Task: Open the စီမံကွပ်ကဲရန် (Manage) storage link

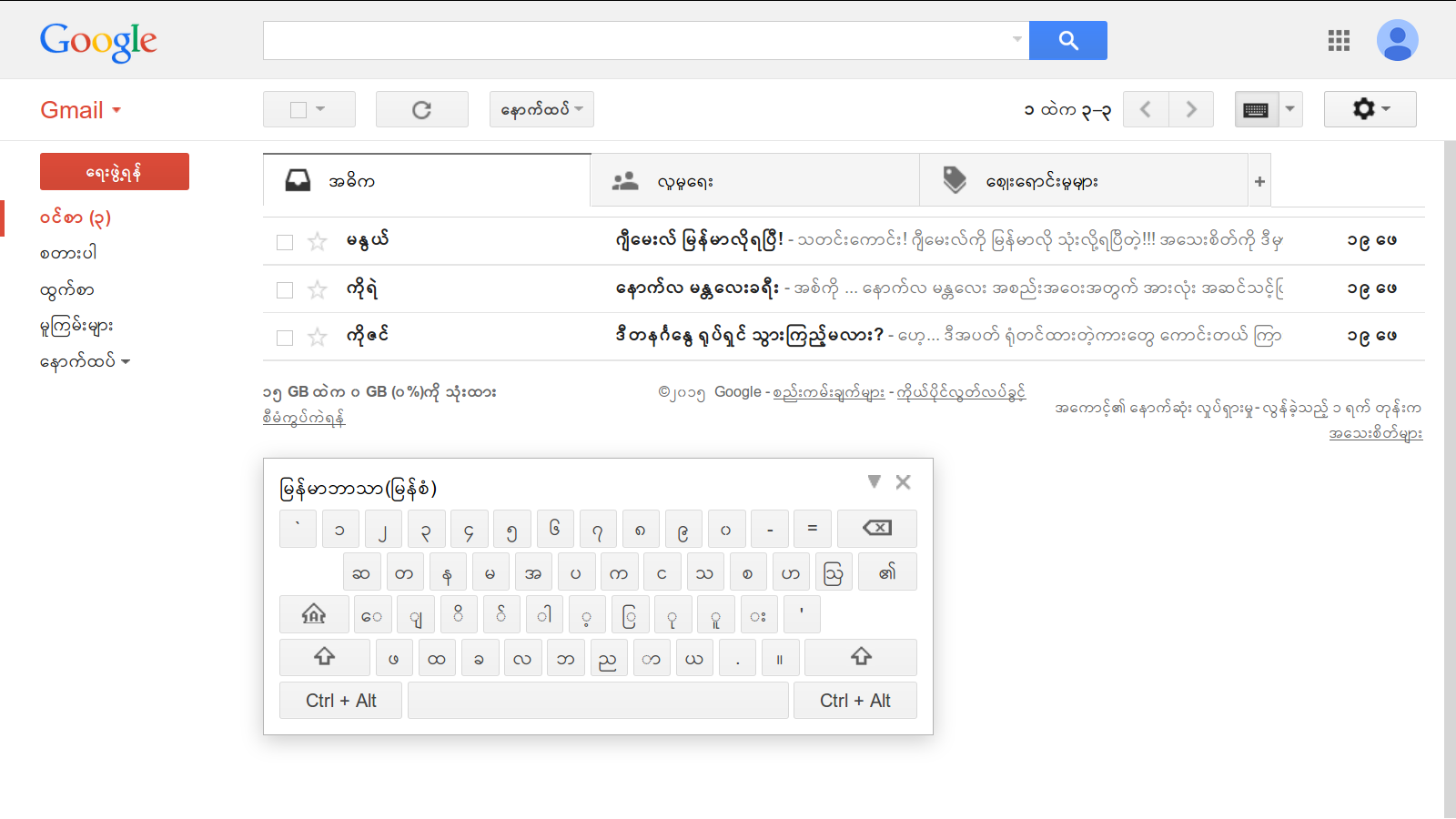Action: click(304, 417)
